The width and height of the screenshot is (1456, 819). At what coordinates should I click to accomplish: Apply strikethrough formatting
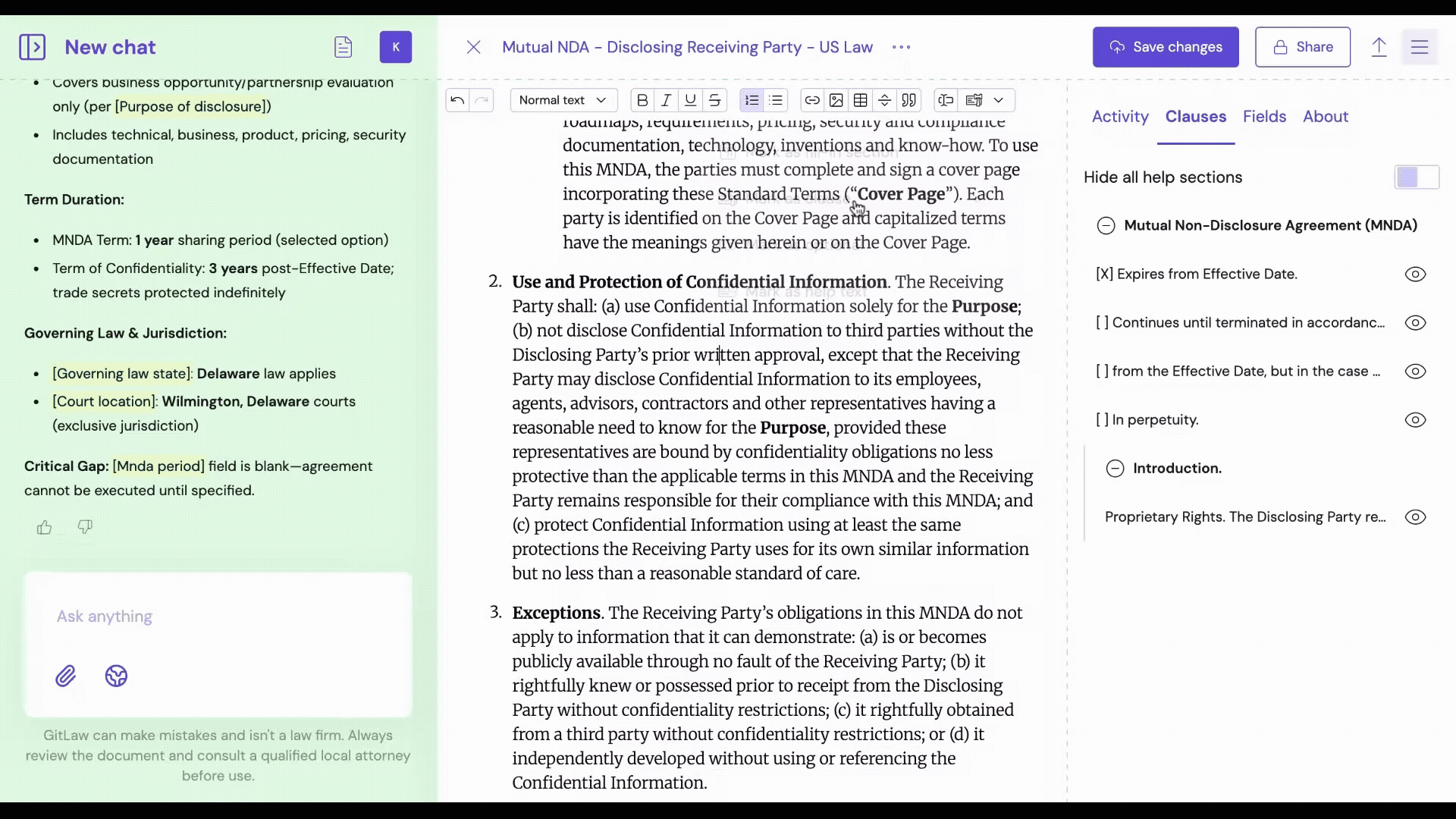pos(714,100)
